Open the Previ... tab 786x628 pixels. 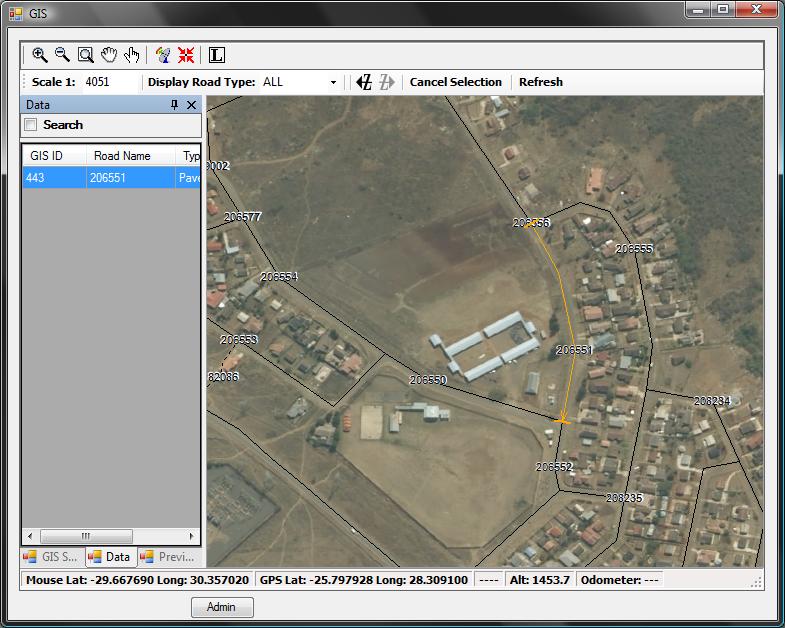[168, 557]
